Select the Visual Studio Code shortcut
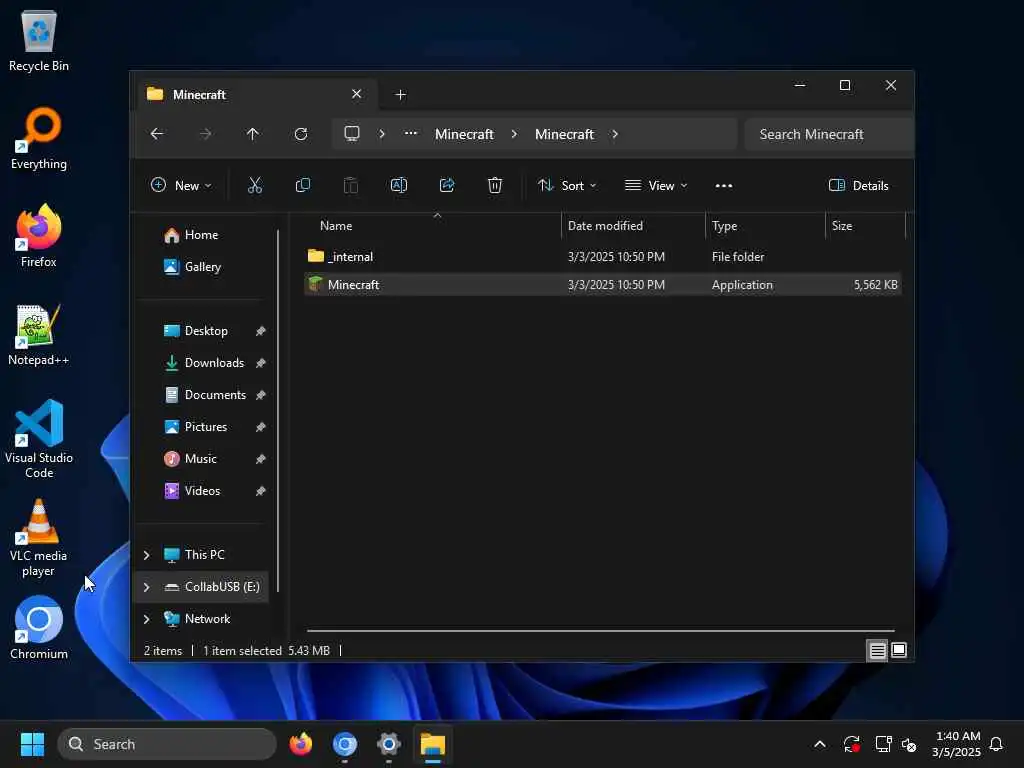This screenshot has width=1024, height=768. pyautogui.click(x=39, y=439)
